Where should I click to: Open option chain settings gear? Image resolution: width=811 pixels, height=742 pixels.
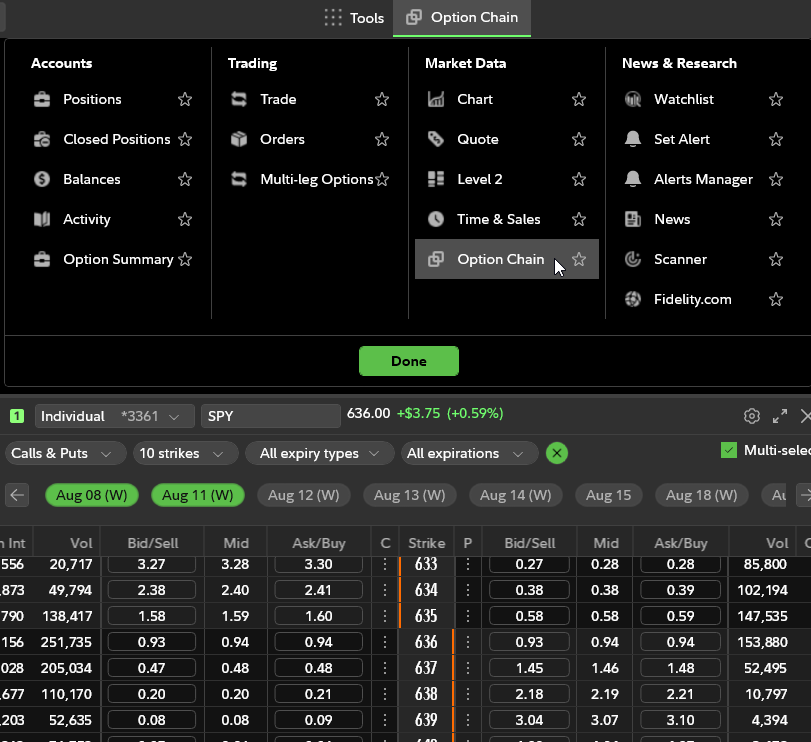tap(752, 416)
